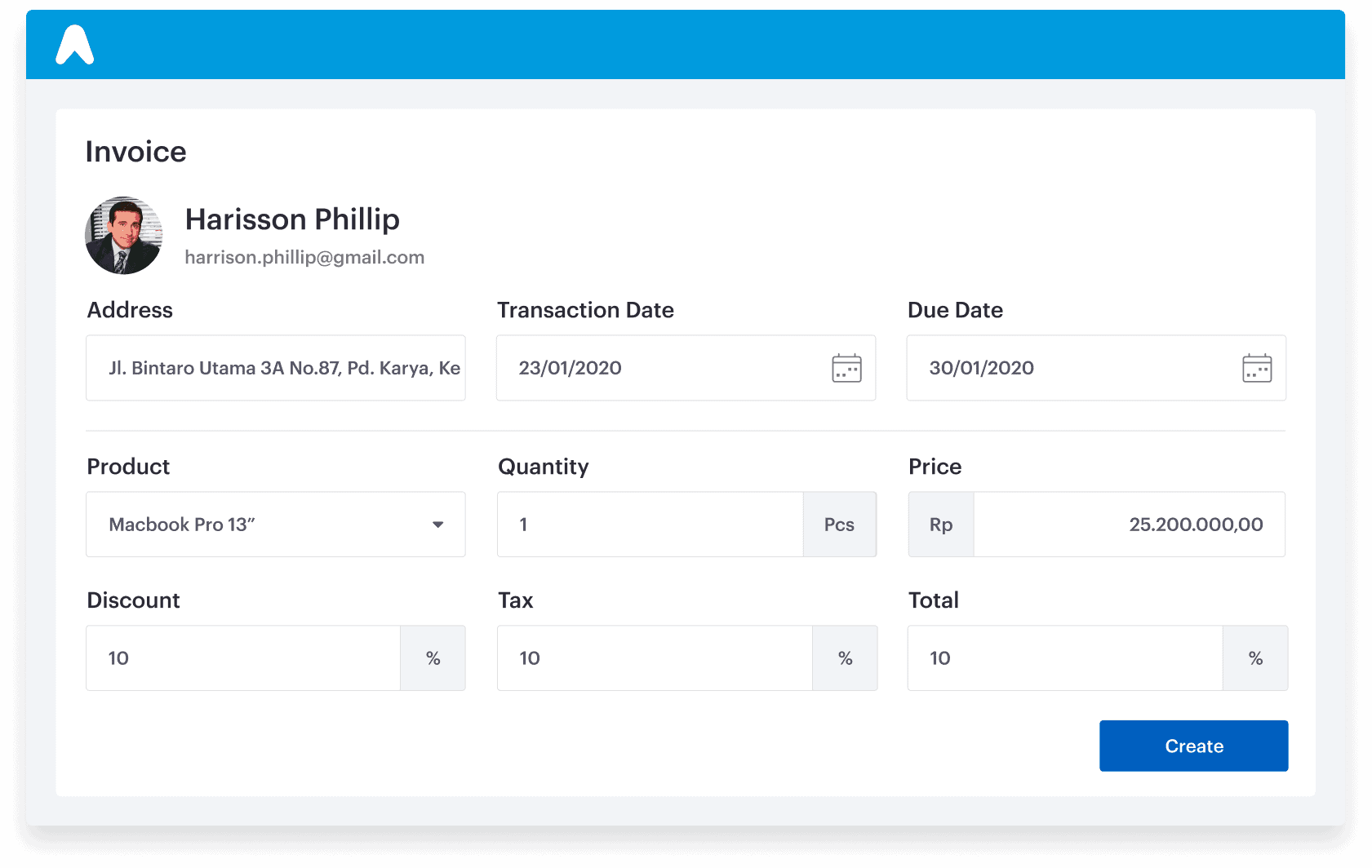Focus the Quantity input field

[x=650, y=525]
